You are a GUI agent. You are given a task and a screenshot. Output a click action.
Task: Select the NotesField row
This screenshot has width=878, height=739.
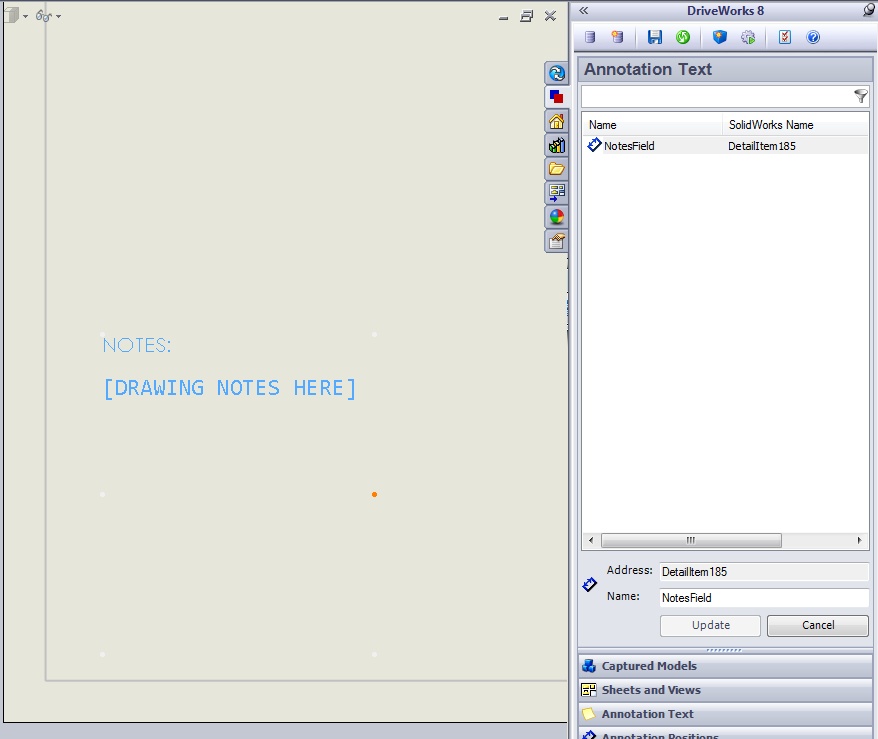[x=726, y=146]
